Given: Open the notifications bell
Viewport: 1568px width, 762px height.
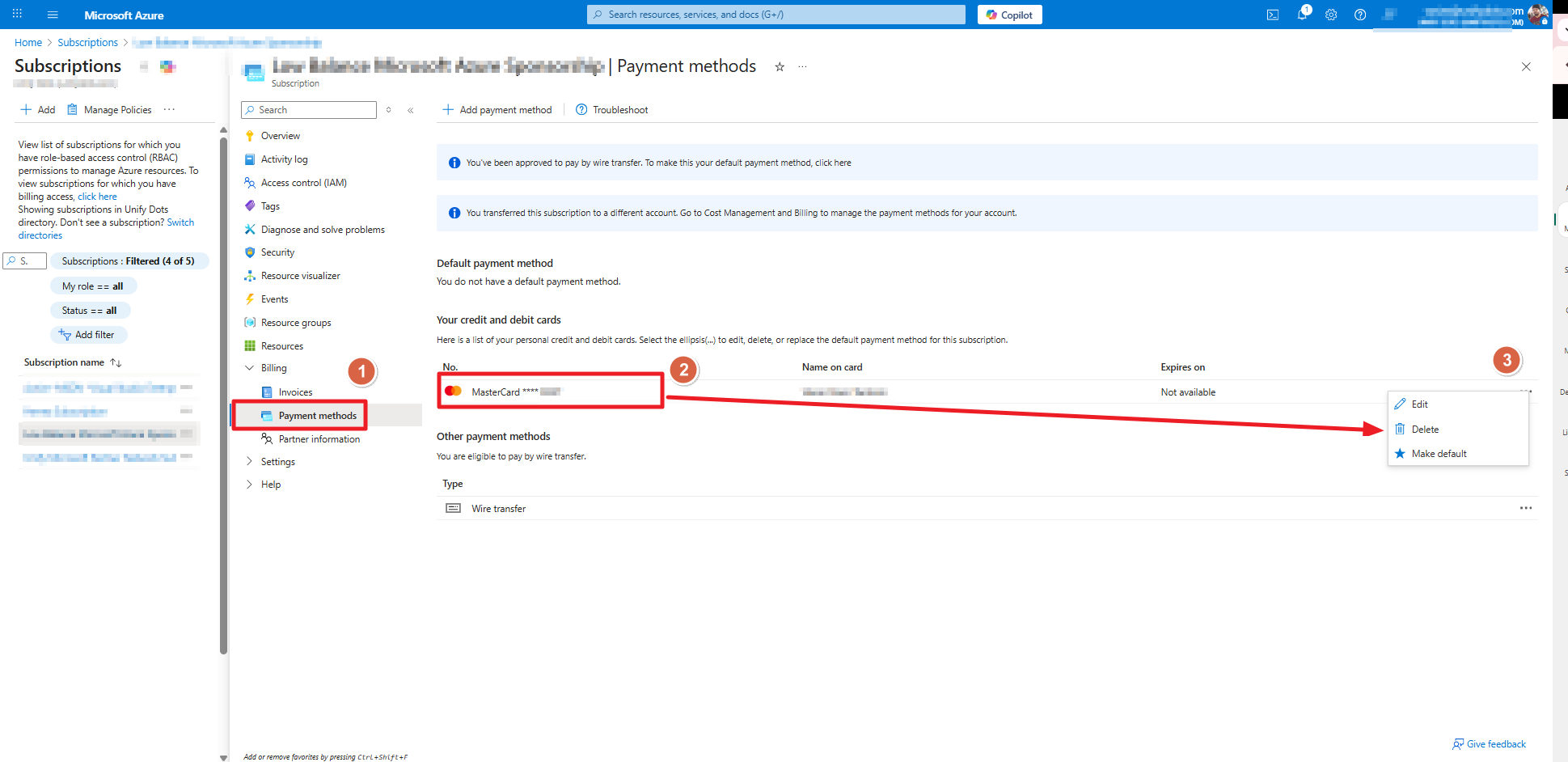Looking at the screenshot, I should (1302, 14).
